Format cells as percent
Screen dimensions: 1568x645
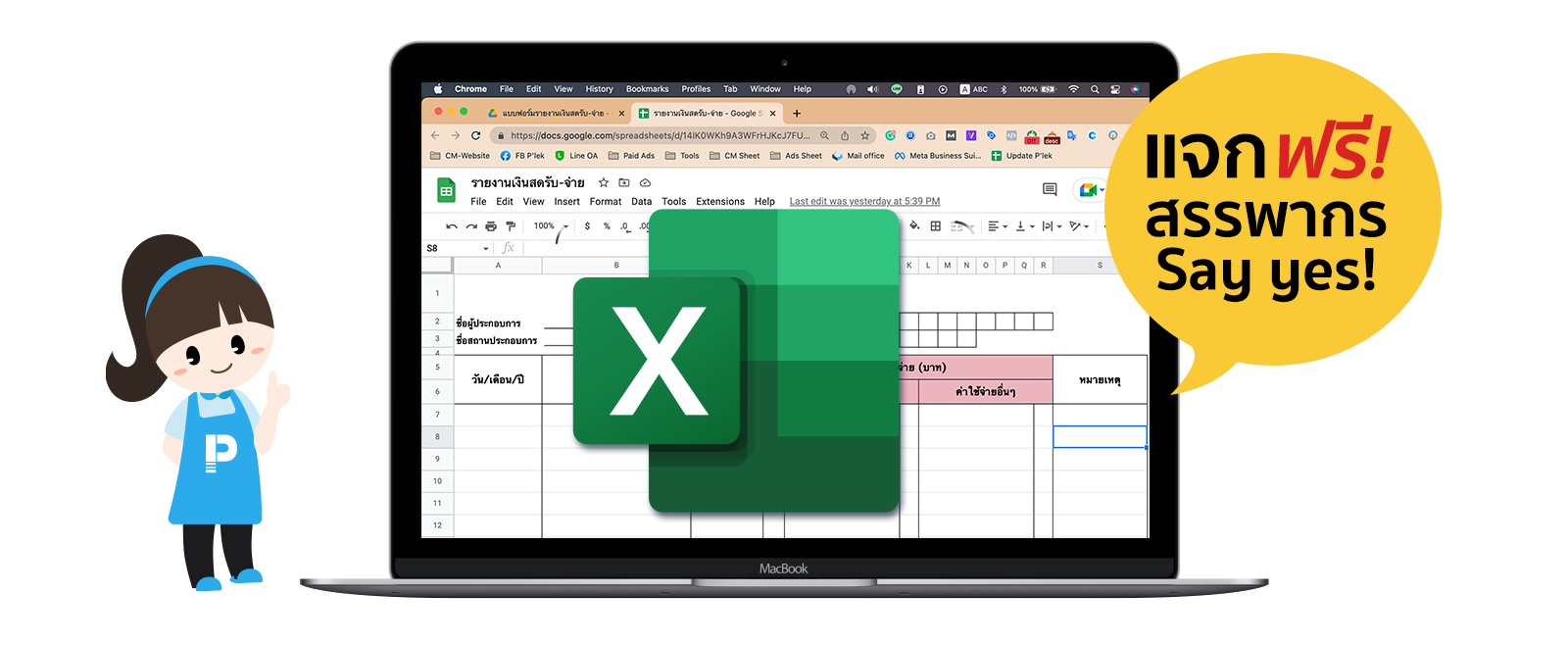[607, 226]
